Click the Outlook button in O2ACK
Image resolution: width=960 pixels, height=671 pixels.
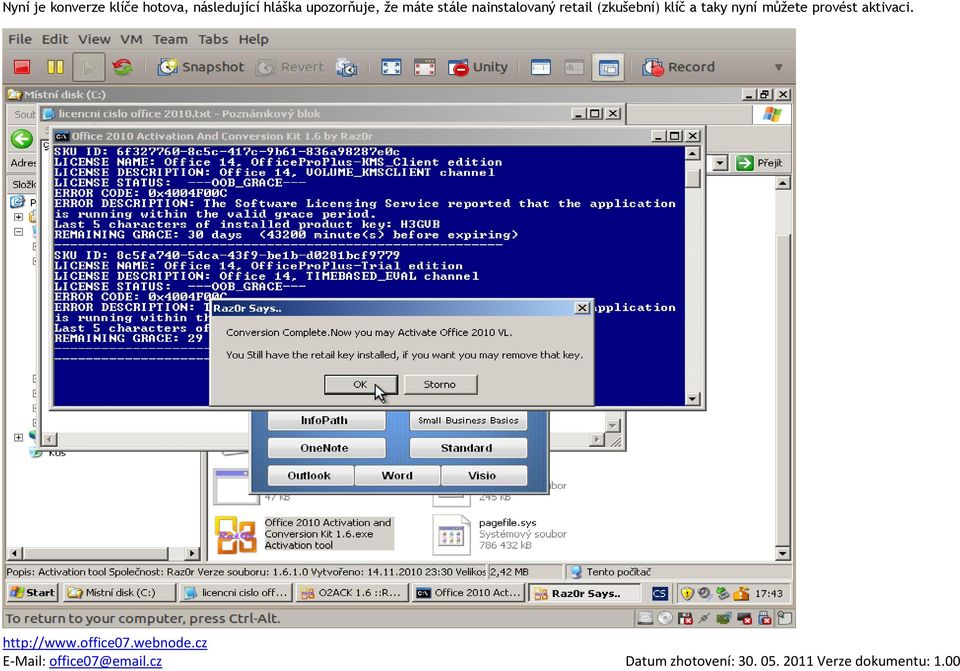point(309,476)
